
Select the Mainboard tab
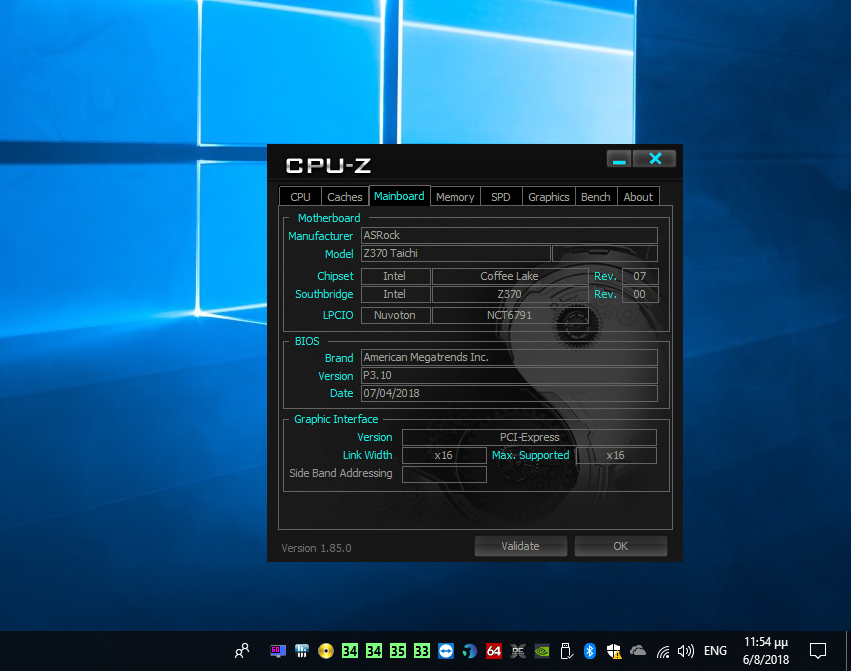pos(399,196)
